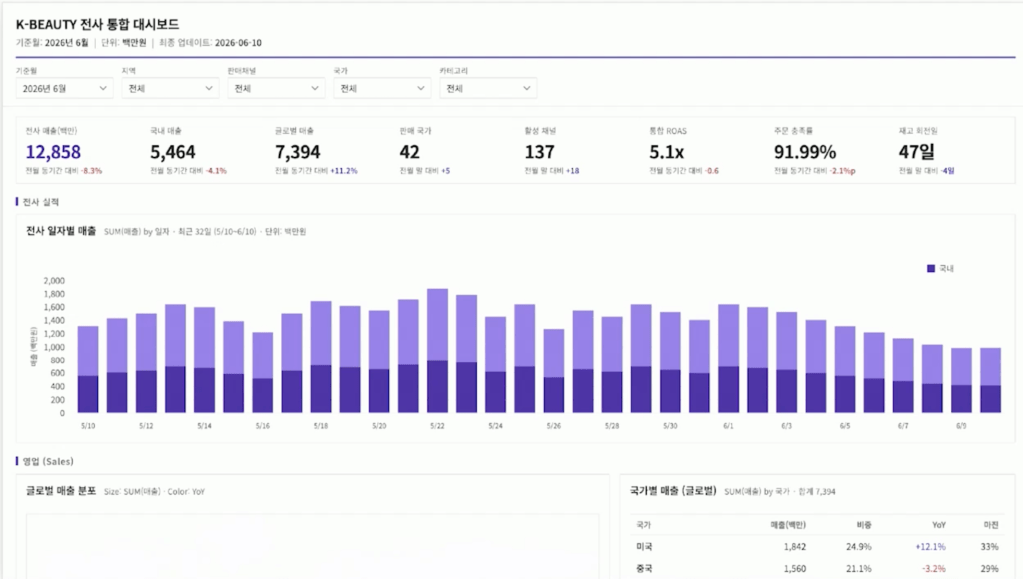Image resolution: width=1023 pixels, height=579 pixels.
Task: Click the 주문 충족률 91.99% KPI card
Action: point(827,151)
